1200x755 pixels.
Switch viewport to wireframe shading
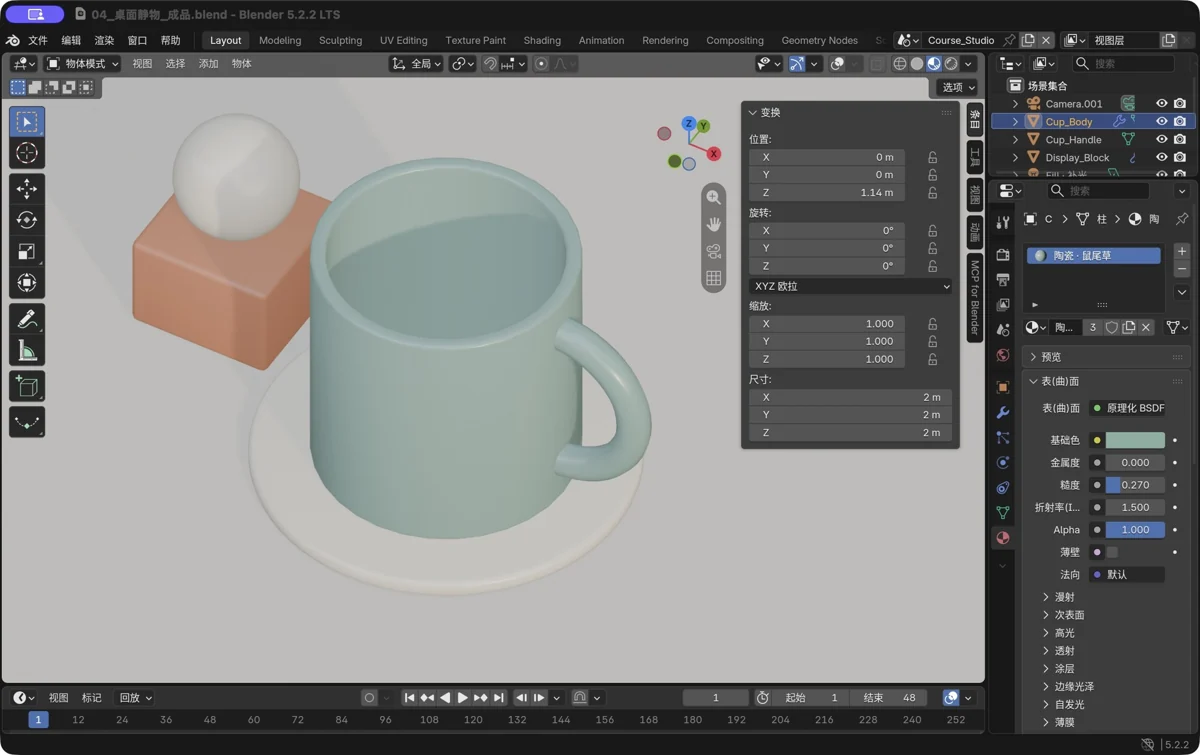click(899, 64)
